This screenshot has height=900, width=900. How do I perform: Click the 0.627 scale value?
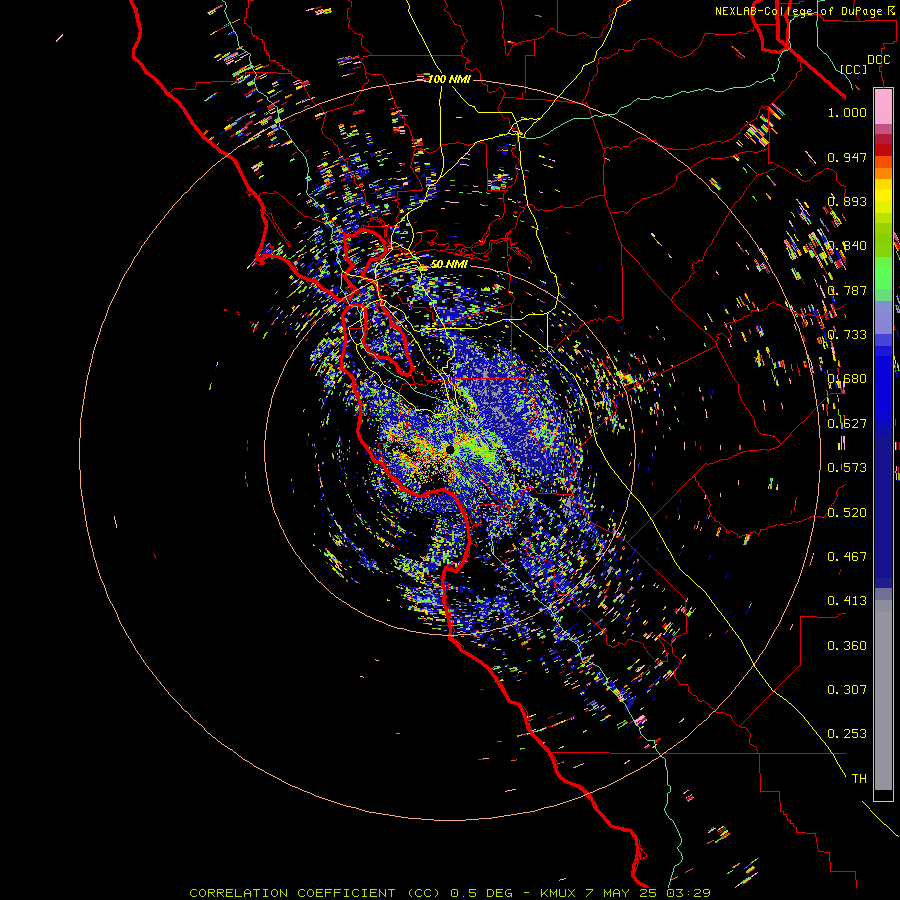(847, 424)
